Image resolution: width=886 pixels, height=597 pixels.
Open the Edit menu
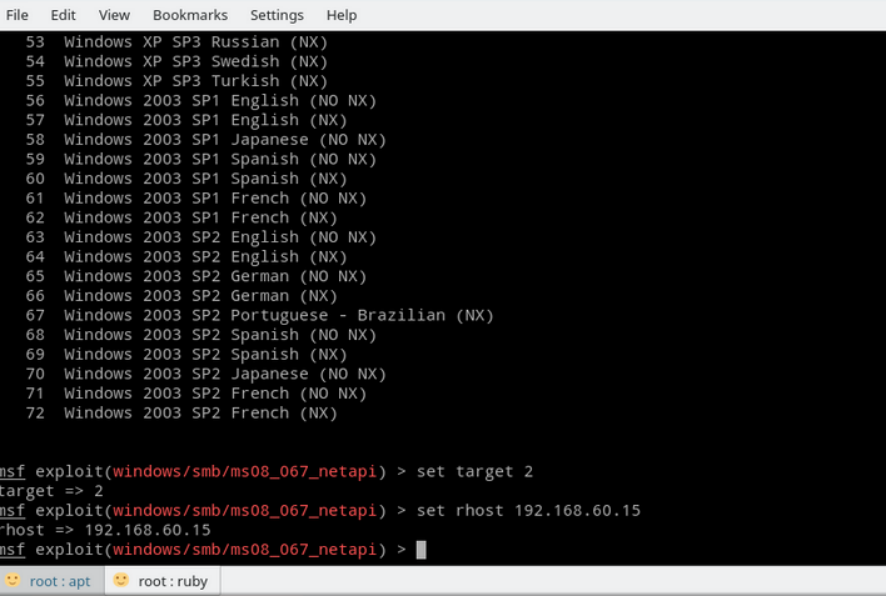tap(63, 15)
